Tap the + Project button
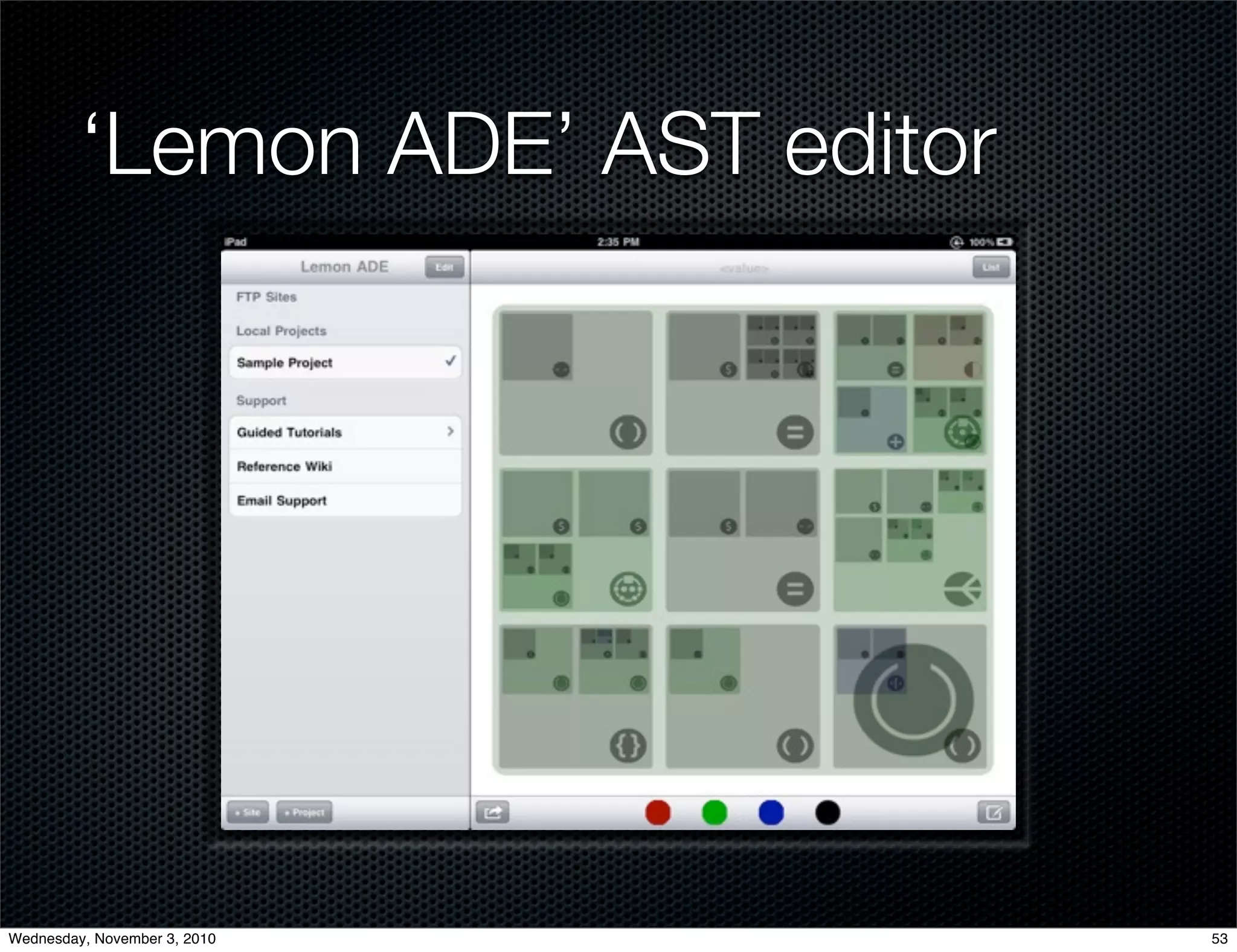This screenshot has width=1237, height=952. [304, 812]
